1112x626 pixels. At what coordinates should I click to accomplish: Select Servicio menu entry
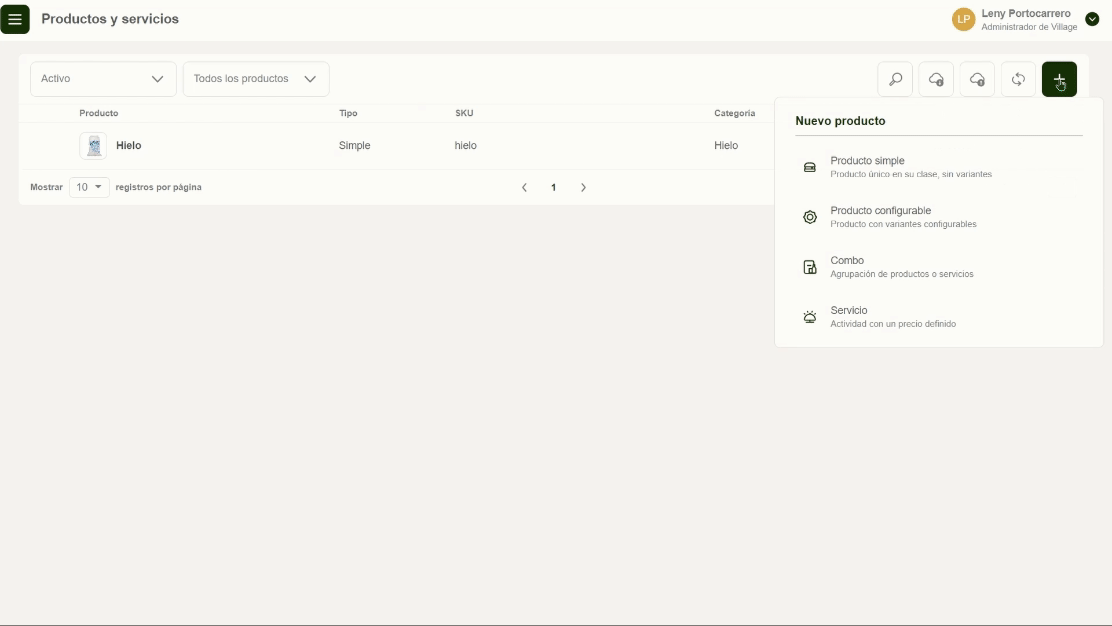point(939,317)
